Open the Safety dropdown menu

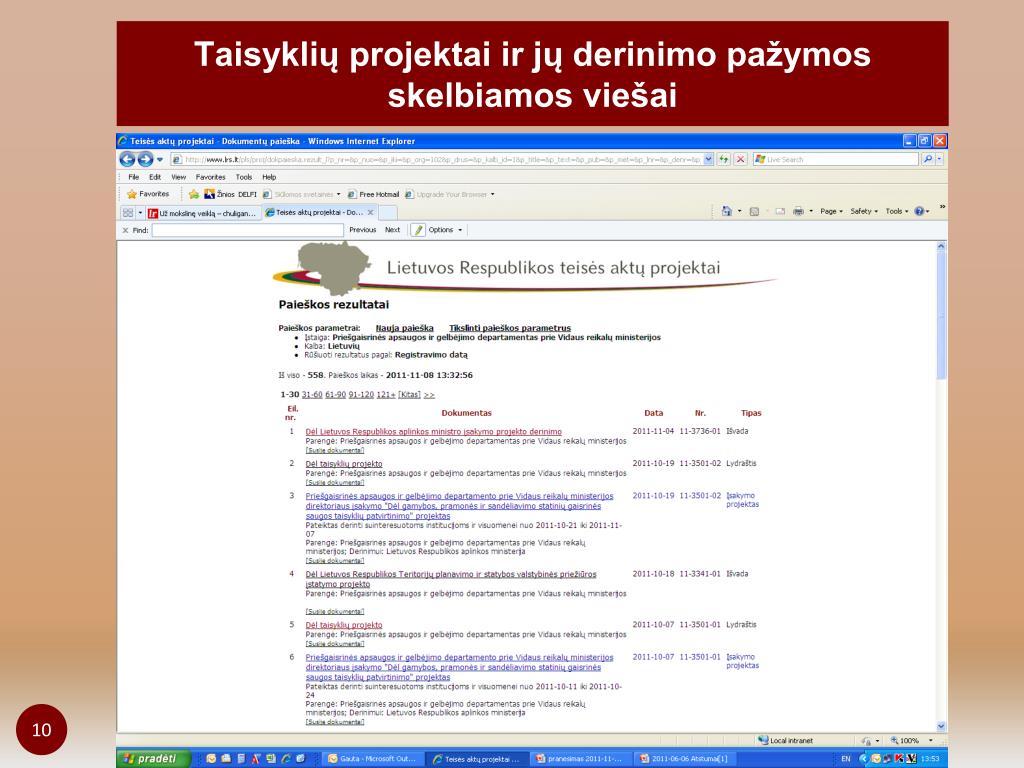(x=864, y=211)
